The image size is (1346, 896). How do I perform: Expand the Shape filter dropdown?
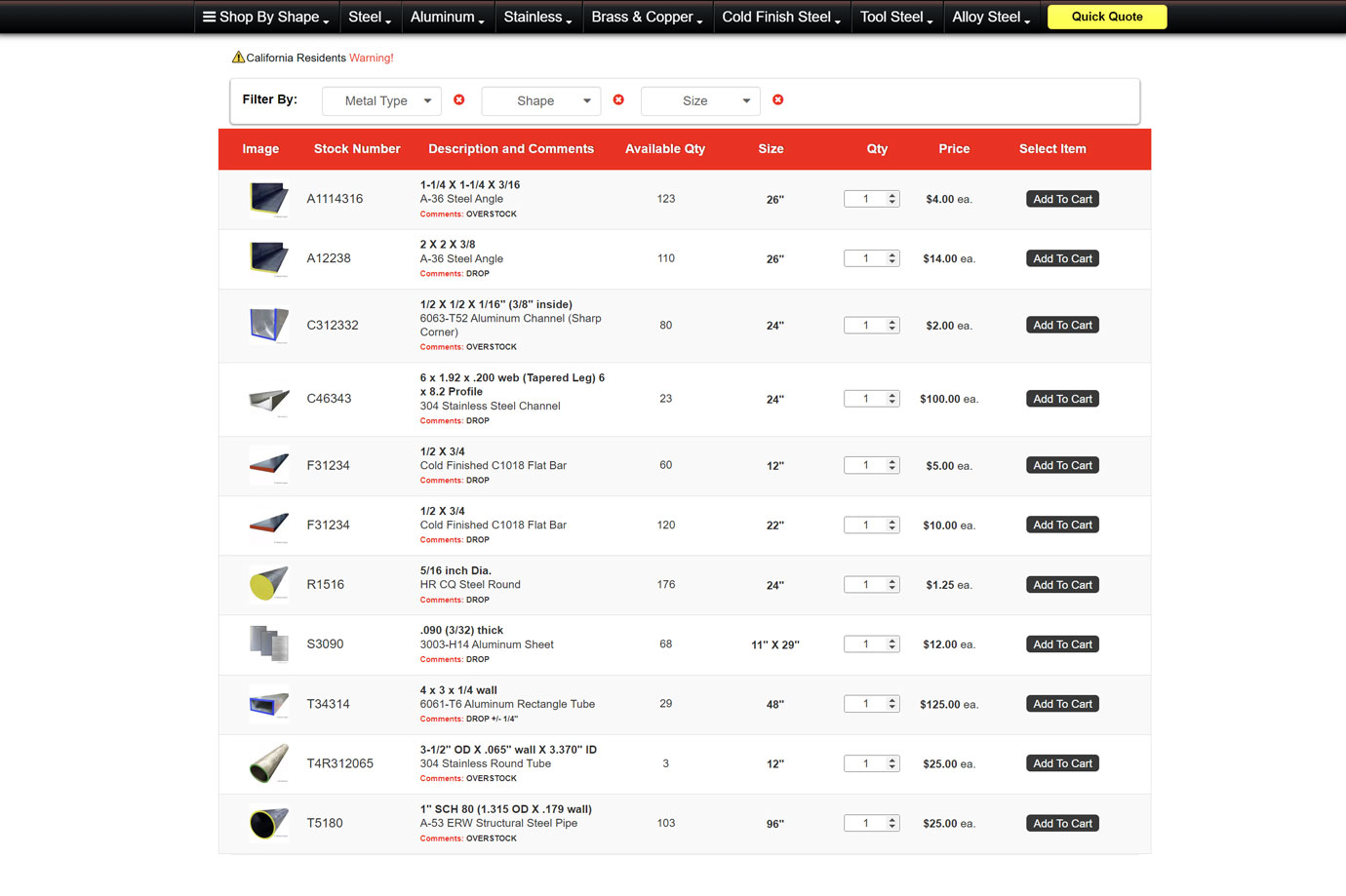[541, 100]
